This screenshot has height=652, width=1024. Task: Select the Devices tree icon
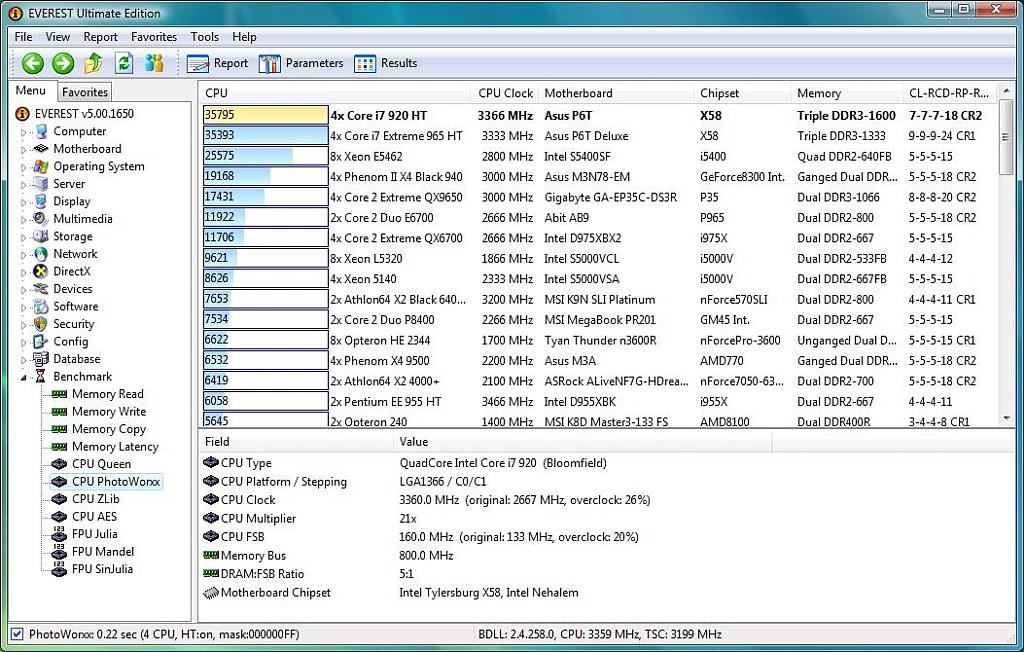coord(41,289)
